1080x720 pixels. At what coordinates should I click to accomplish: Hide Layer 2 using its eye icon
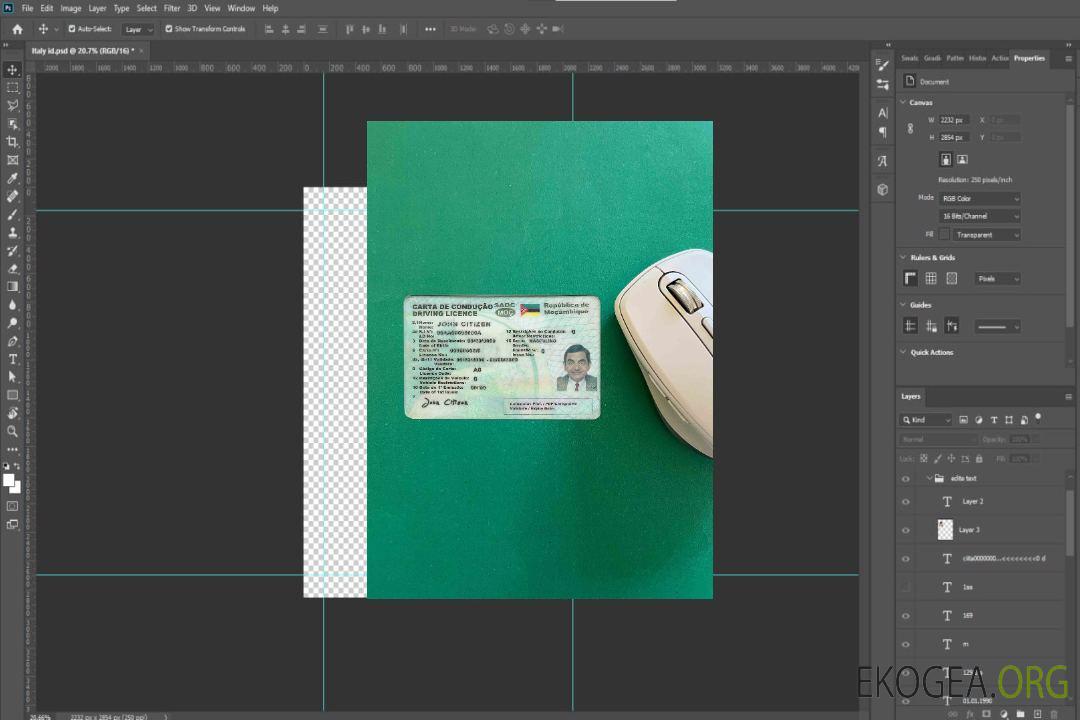point(906,502)
